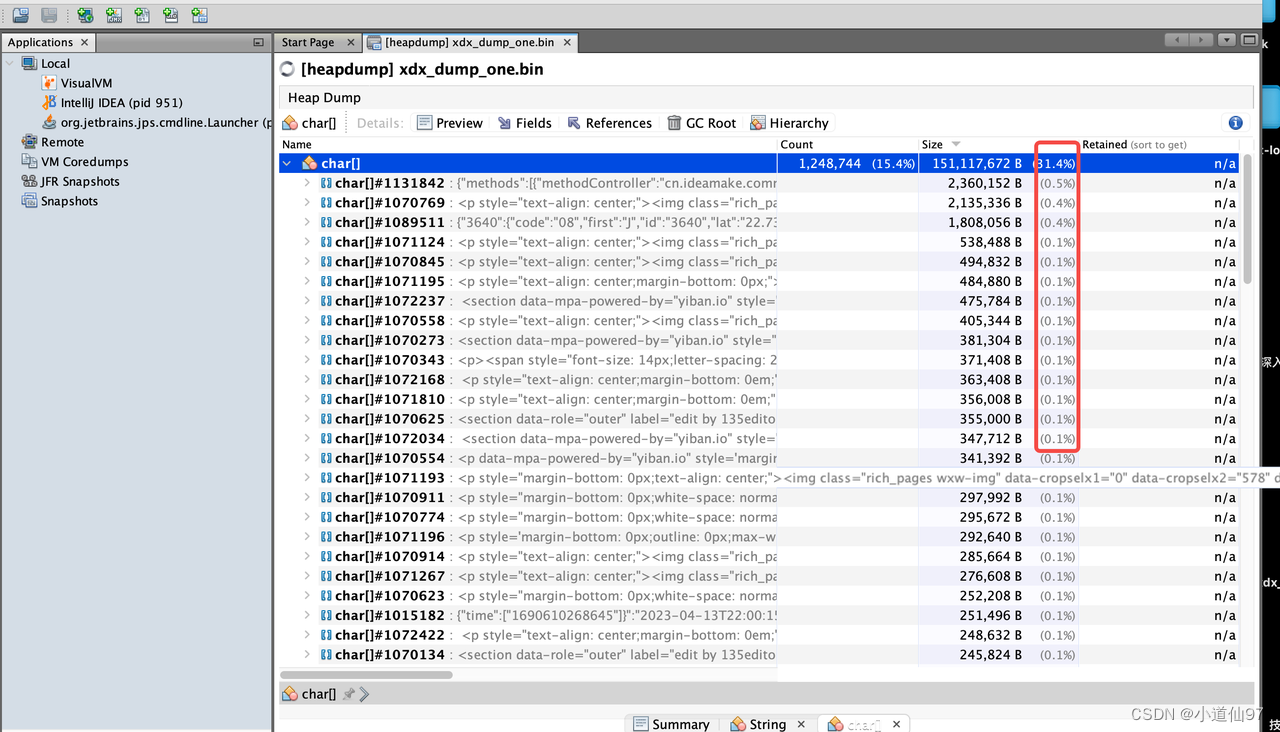The width and height of the screenshot is (1280, 732).
Task: Toggle the Preview details button
Action: point(450,123)
